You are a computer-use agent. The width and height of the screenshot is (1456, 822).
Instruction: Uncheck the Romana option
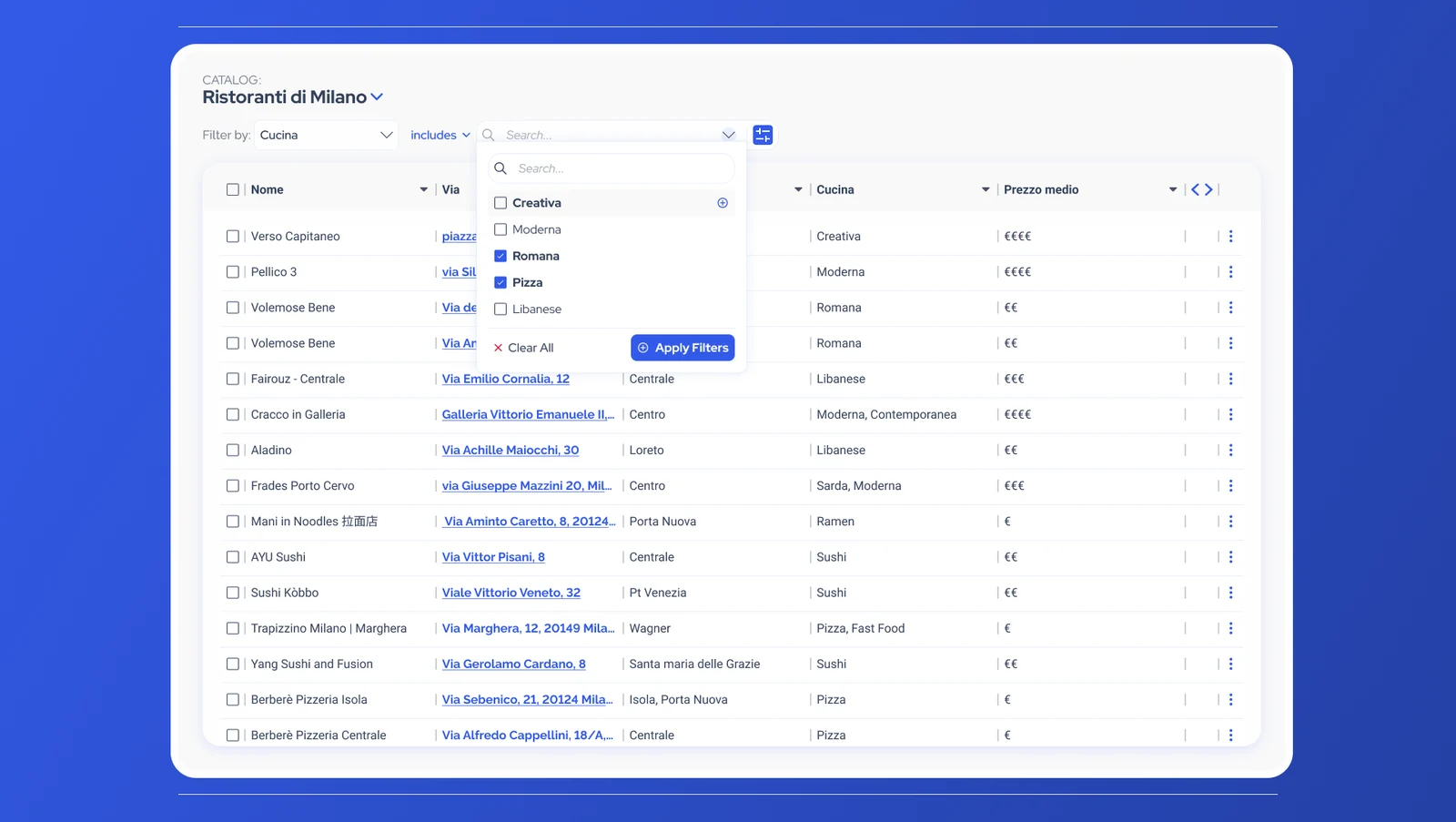(500, 256)
